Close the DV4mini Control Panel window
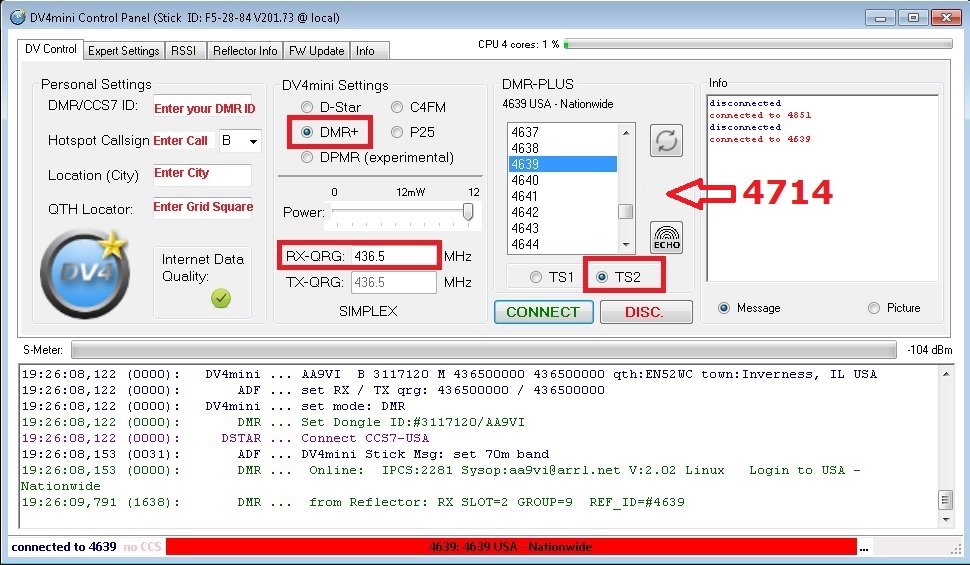This screenshot has height=565, width=970. tap(946, 17)
